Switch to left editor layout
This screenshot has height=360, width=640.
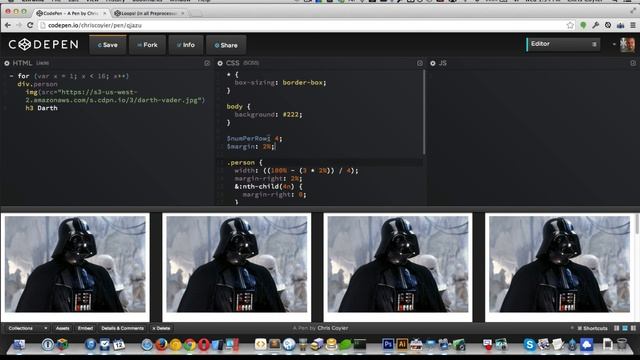[616, 328]
